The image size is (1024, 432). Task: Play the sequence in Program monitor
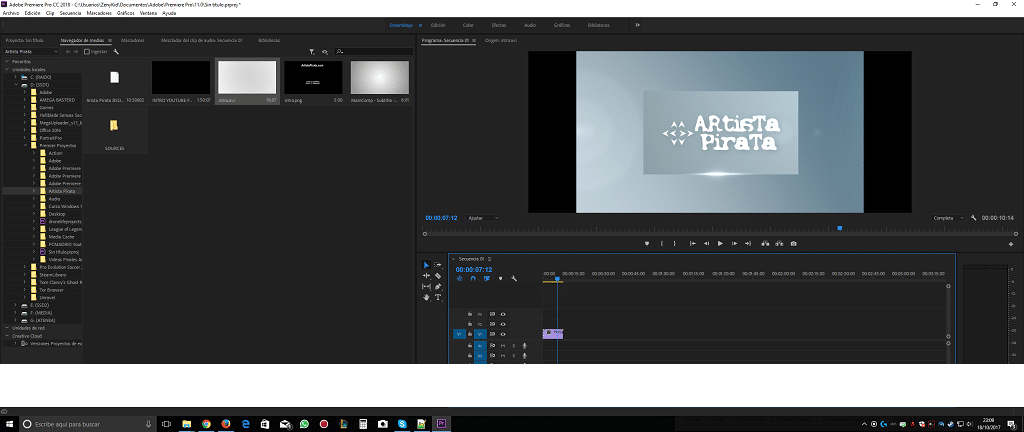click(x=720, y=243)
